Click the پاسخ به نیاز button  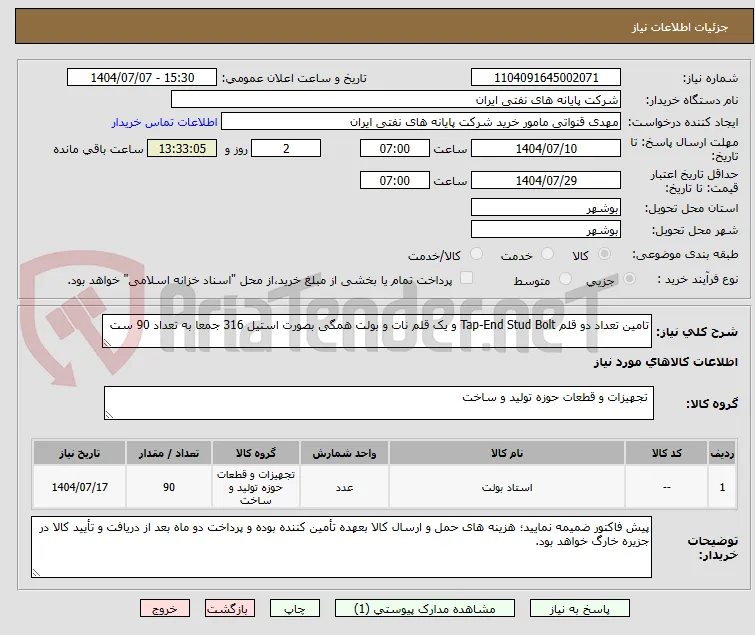coord(580,609)
